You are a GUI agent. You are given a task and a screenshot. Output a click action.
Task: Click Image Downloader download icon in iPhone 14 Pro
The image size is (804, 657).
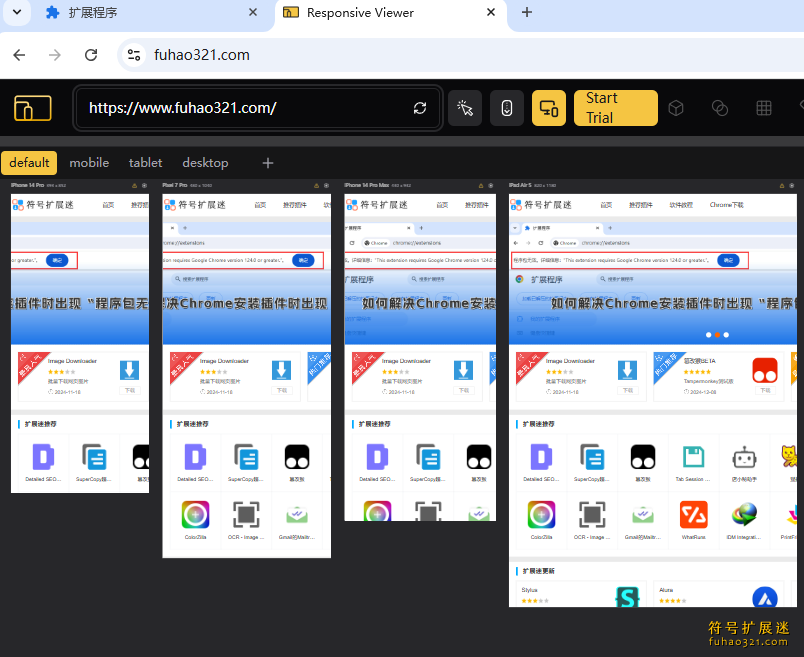(129, 370)
